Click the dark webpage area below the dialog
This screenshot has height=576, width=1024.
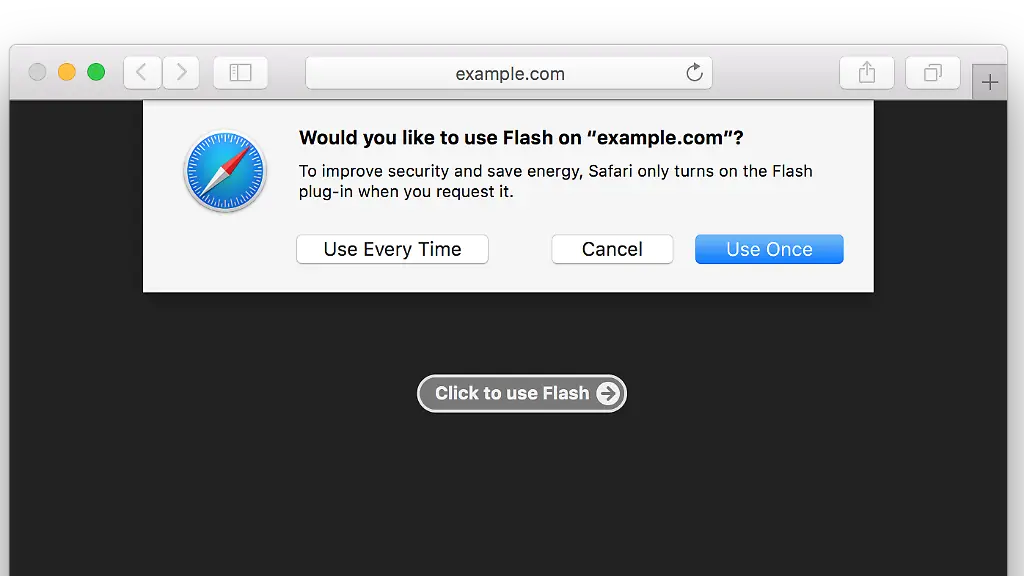click(x=510, y=480)
